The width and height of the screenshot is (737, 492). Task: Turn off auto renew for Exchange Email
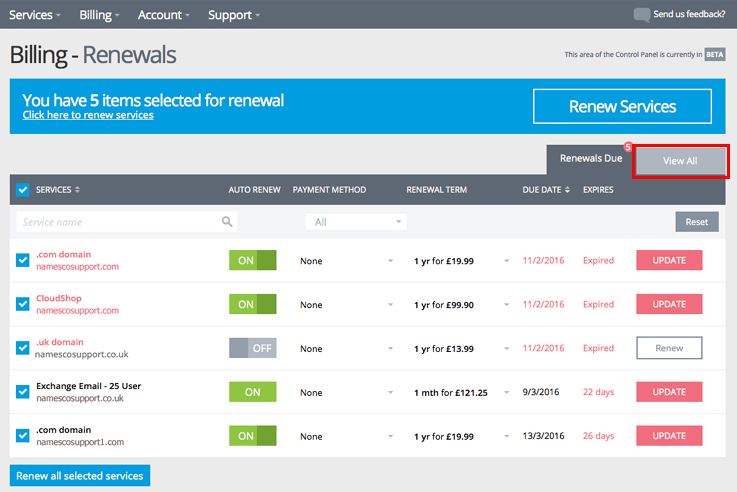pyautogui.click(x=252, y=392)
